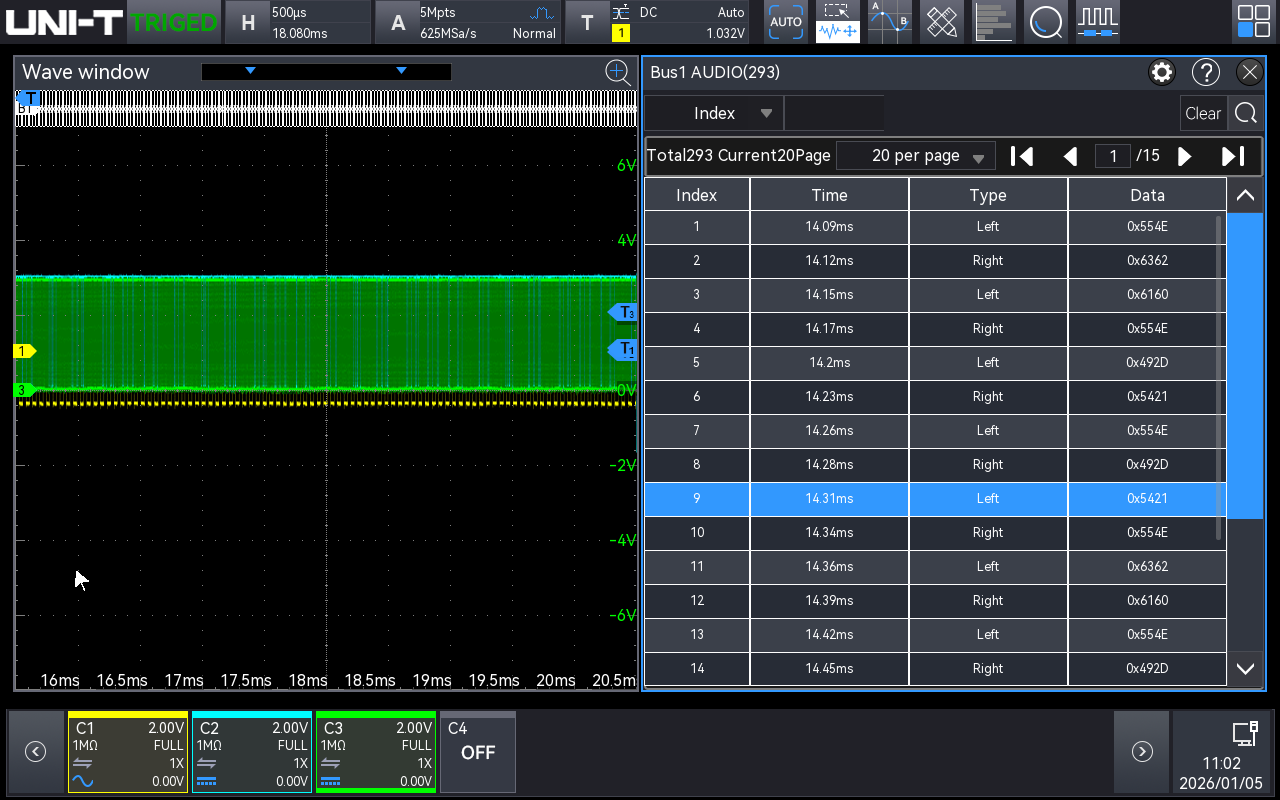1280x800 pixels.
Task: Click the network status icon above clock
Action: 1245,734
